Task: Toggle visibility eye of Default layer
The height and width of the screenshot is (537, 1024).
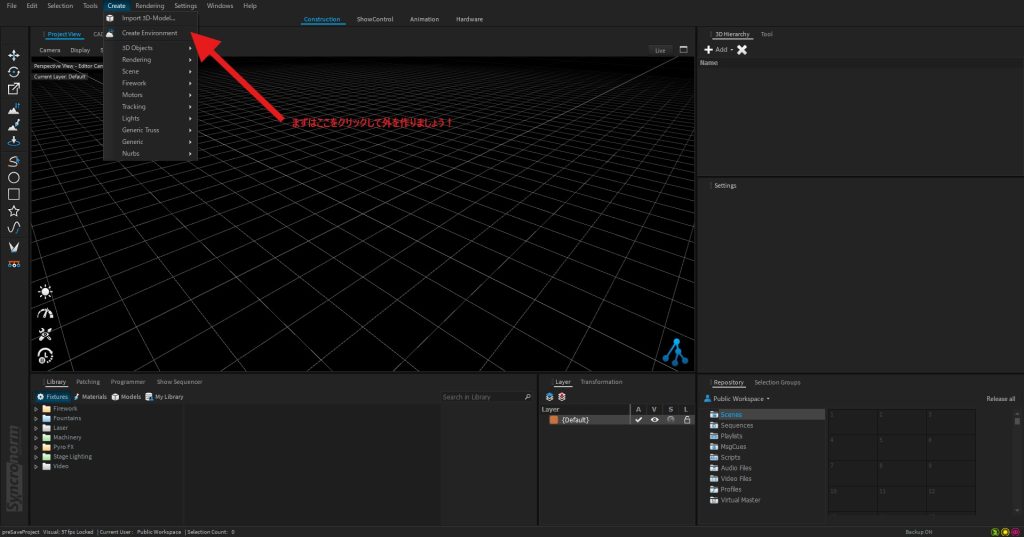Action: (655, 420)
